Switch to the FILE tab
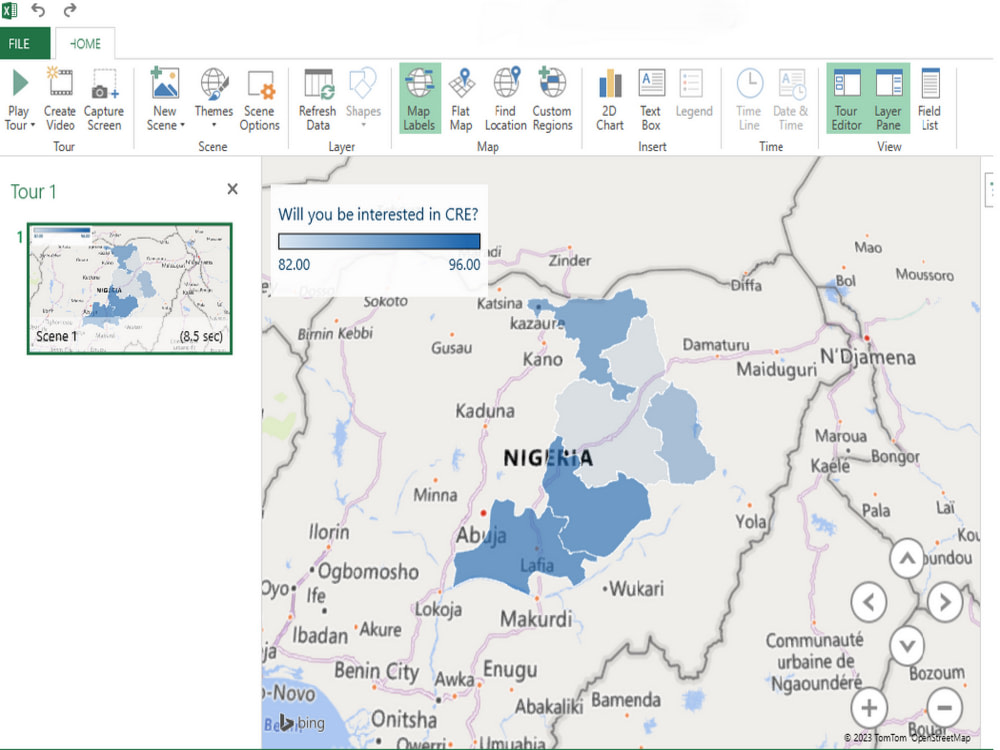1000x750 pixels. [25, 43]
